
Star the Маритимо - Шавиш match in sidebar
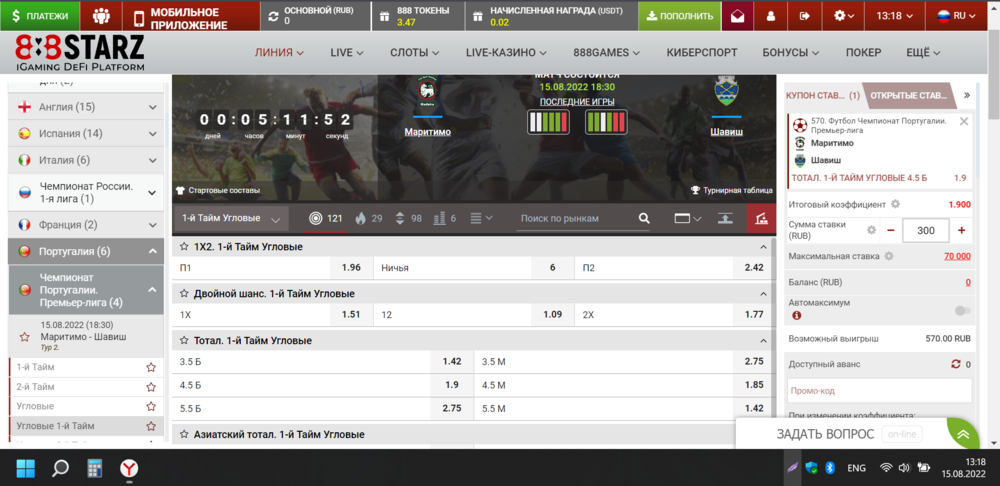tap(25, 336)
